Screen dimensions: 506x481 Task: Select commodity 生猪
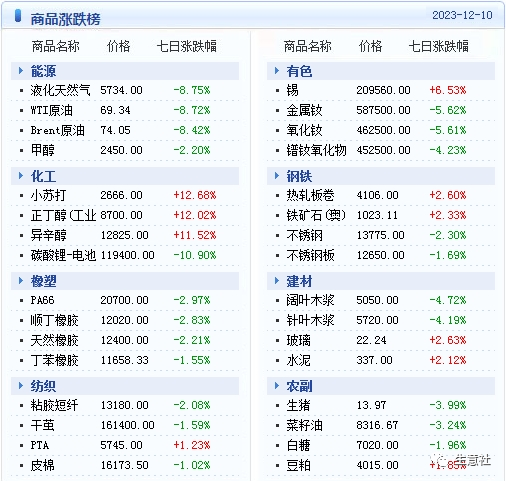click(x=298, y=405)
